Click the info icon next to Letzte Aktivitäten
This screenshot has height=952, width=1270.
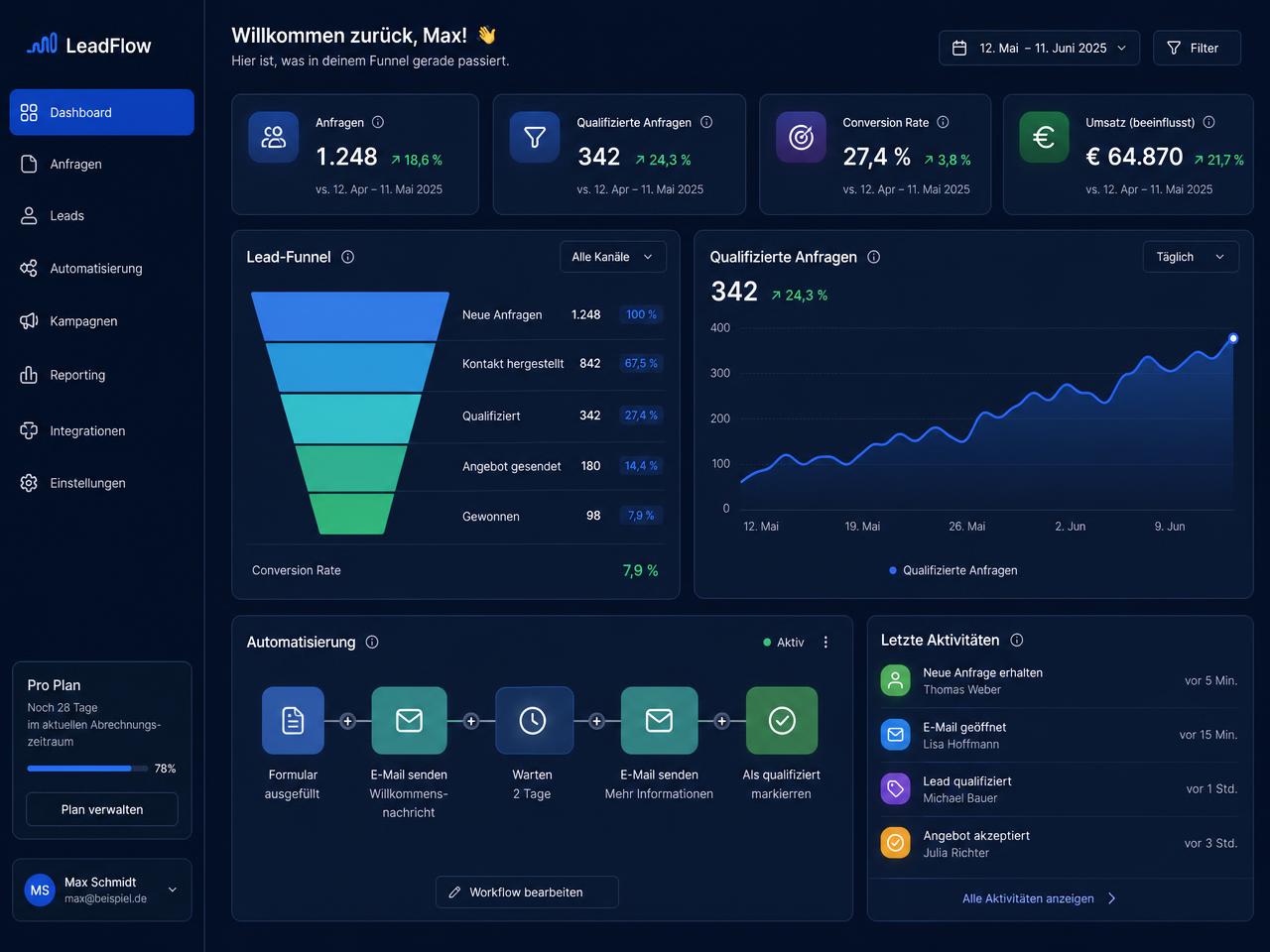1017,641
